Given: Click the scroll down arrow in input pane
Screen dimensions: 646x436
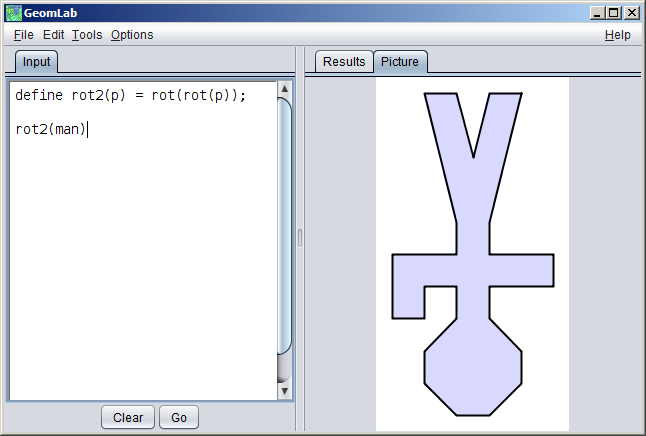Looking at the screenshot, I should pos(284,391).
